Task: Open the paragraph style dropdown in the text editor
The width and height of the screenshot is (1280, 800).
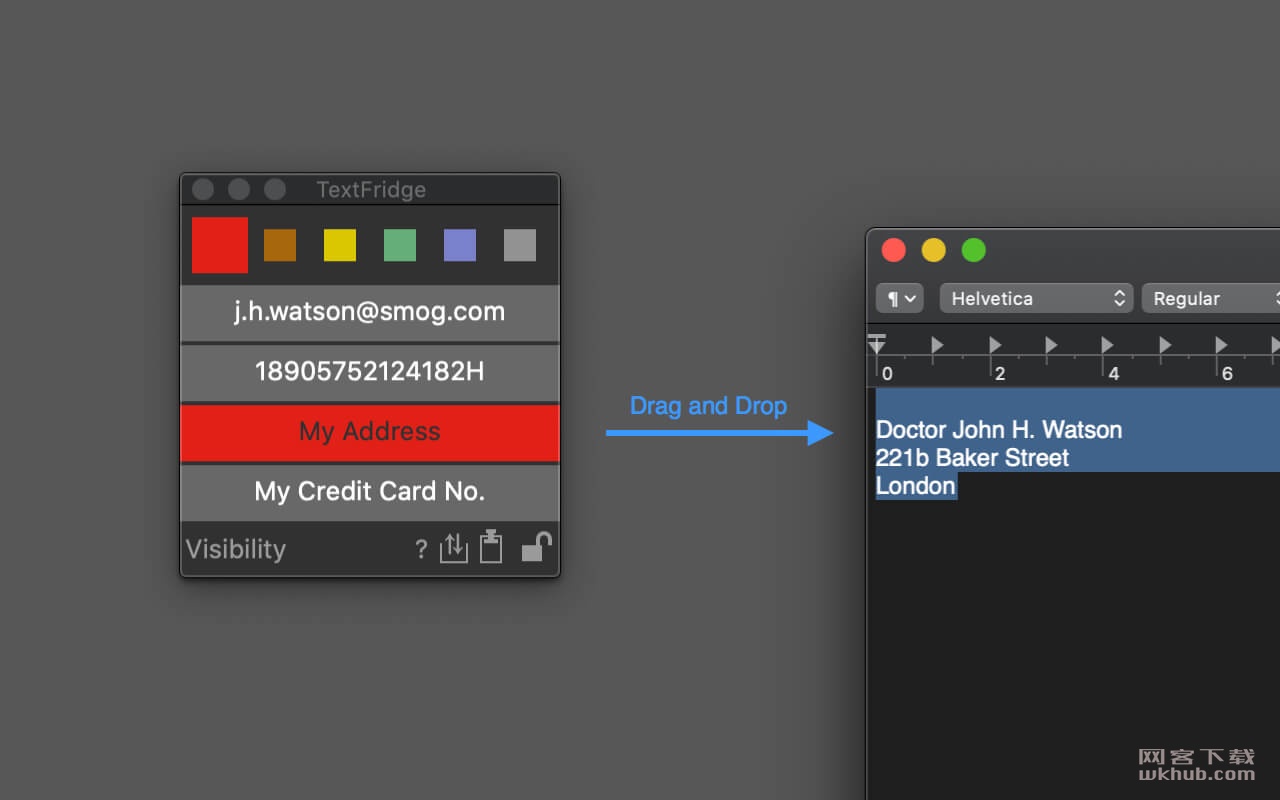Action: (x=899, y=298)
